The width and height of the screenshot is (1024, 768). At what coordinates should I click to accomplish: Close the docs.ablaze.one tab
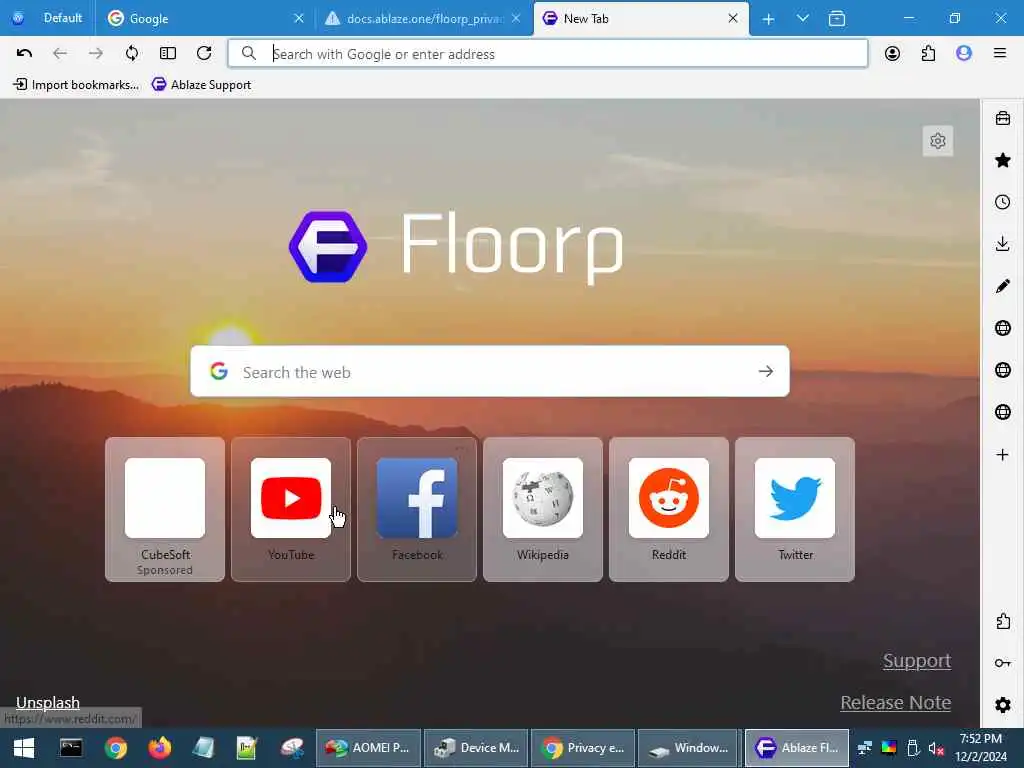click(516, 18)
